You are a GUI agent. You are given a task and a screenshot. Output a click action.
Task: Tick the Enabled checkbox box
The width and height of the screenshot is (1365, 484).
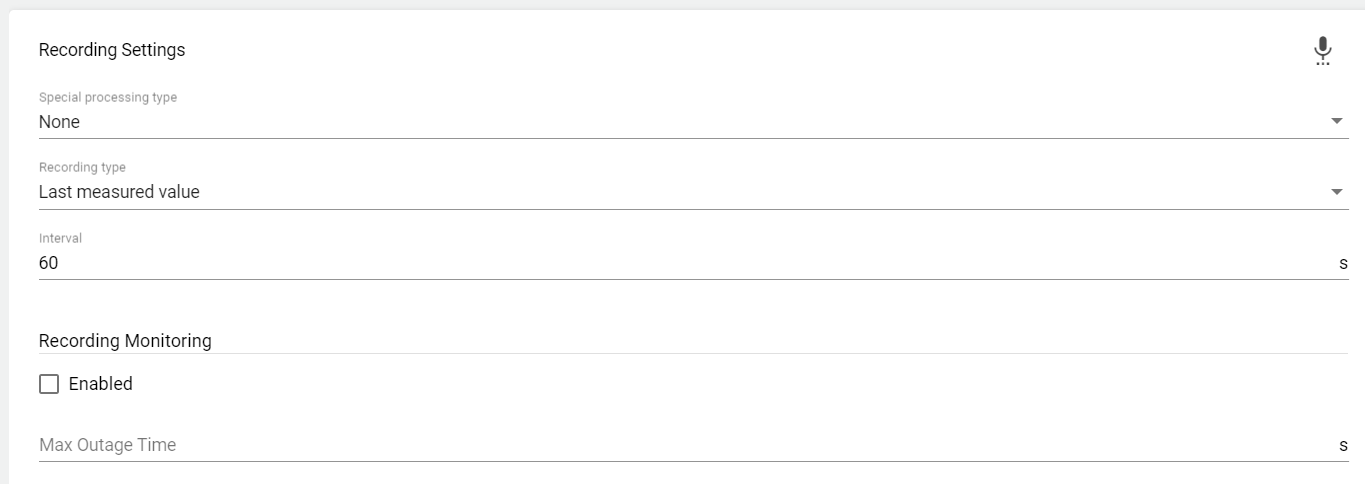49,384
